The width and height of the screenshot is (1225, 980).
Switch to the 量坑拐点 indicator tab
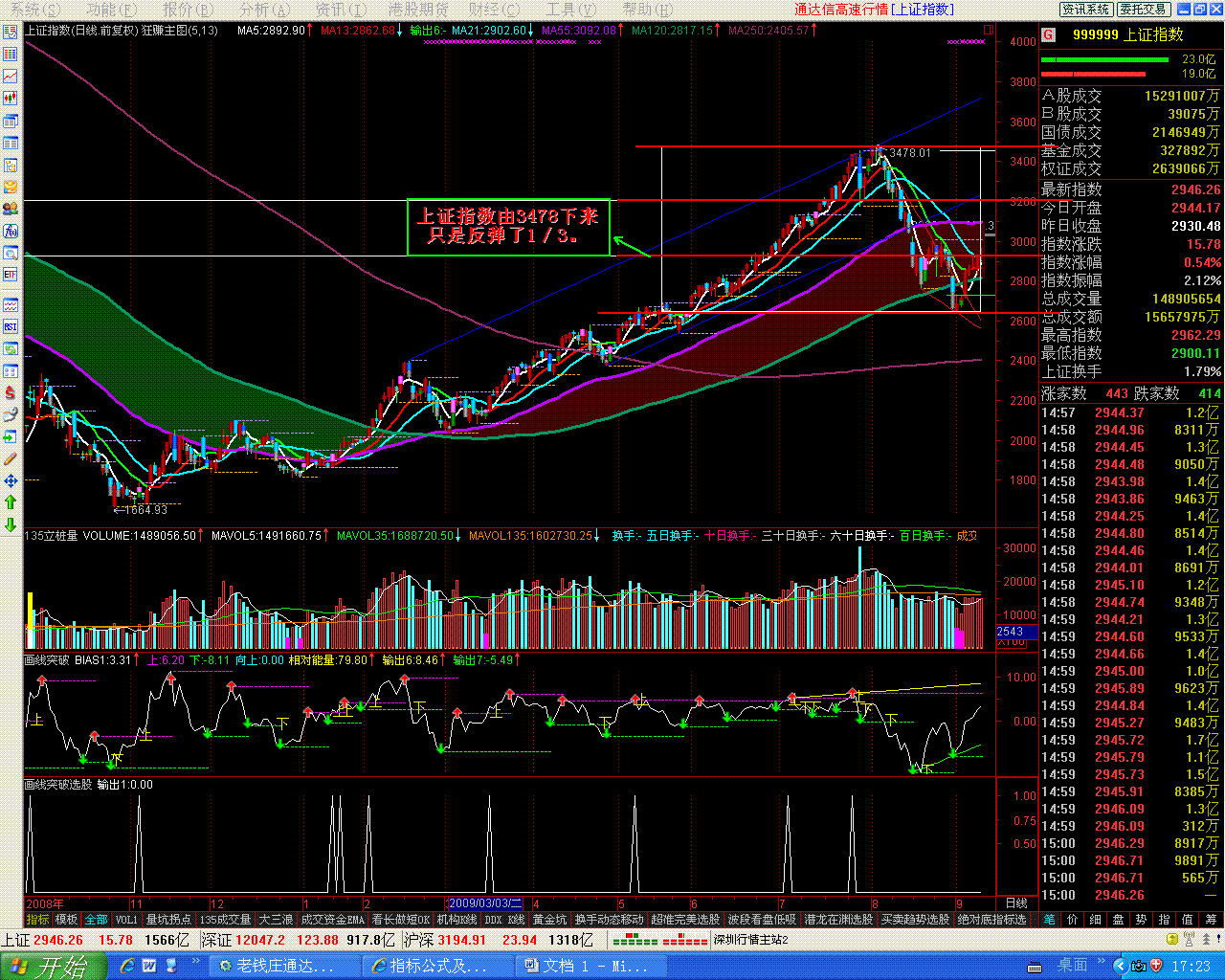[168, 920]
